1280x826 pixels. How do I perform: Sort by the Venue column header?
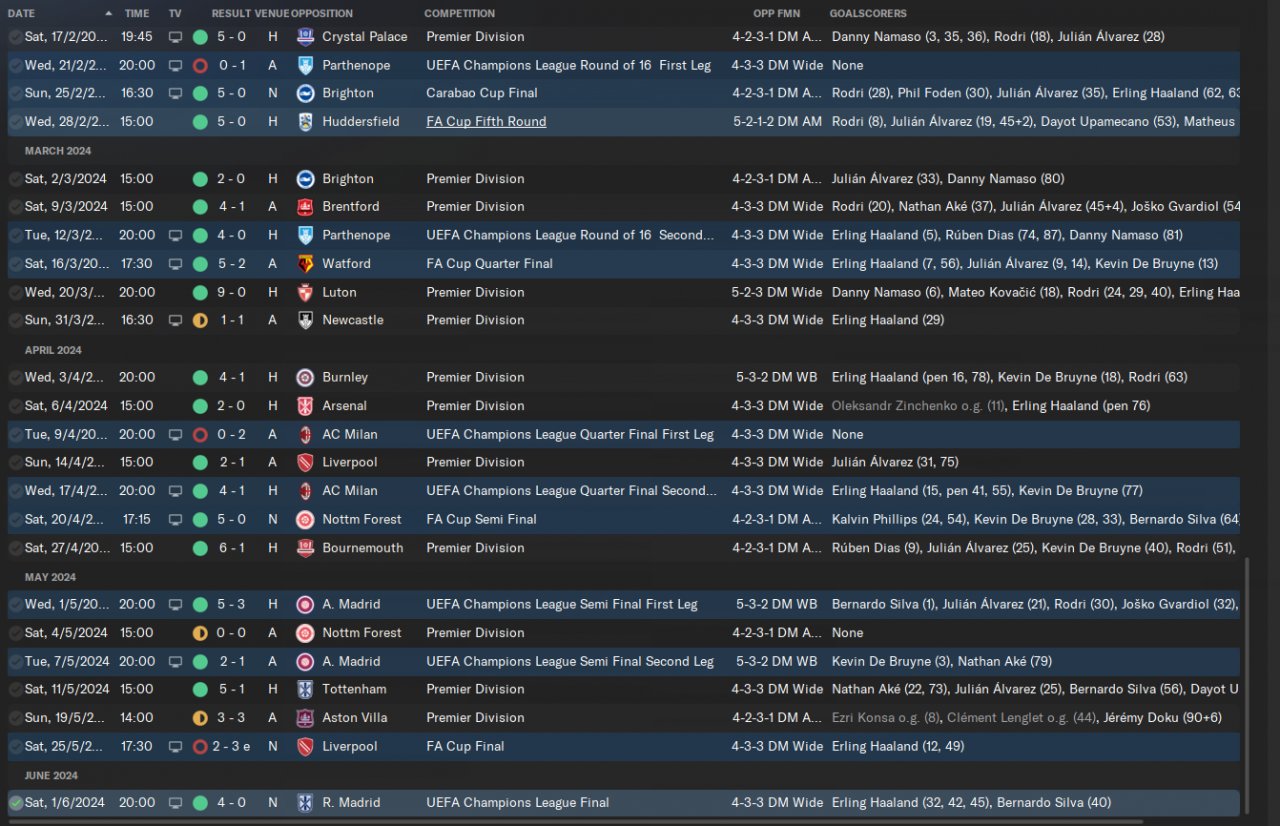click(272, 14)
